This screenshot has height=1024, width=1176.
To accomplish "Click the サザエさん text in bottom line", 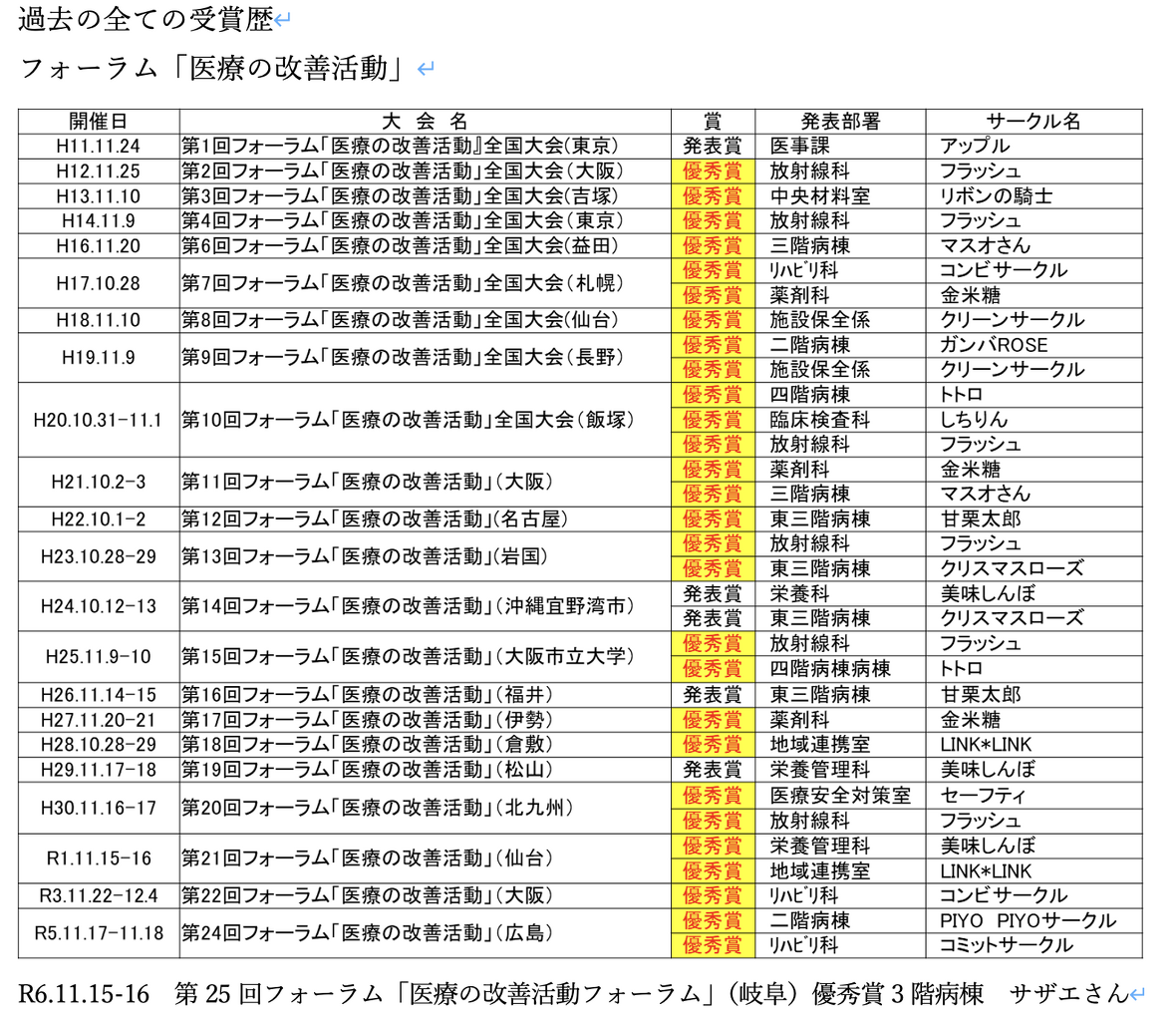I will point(1068,993).
